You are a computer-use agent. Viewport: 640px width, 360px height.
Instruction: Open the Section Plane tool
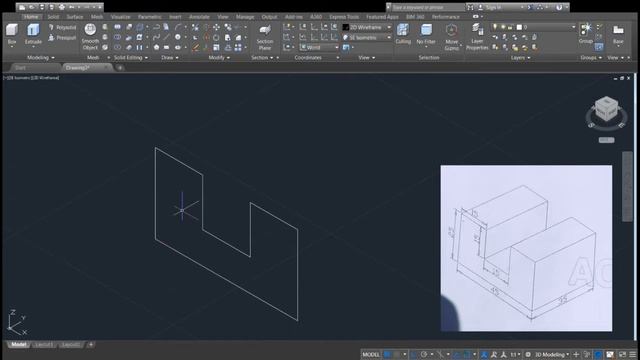tap(265, 37)
